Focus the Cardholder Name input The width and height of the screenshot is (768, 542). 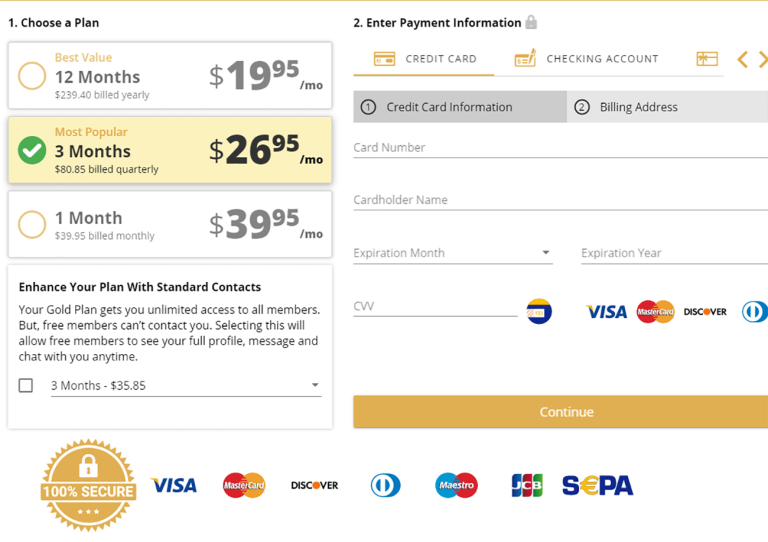560,200
